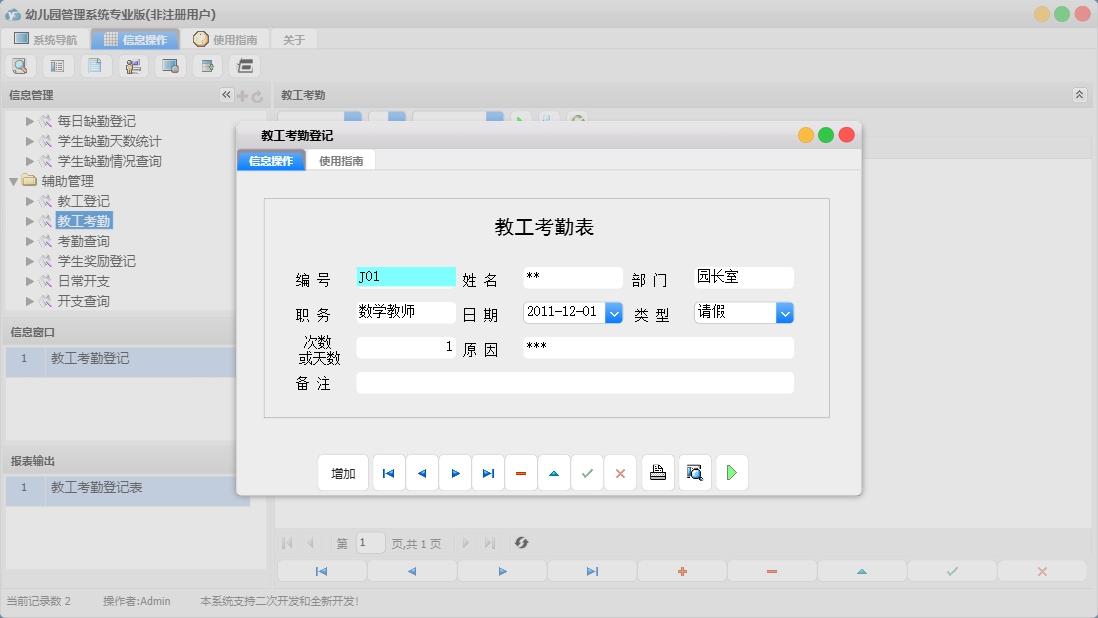Open the date picker for 2011-12-01

click(614, 313)
